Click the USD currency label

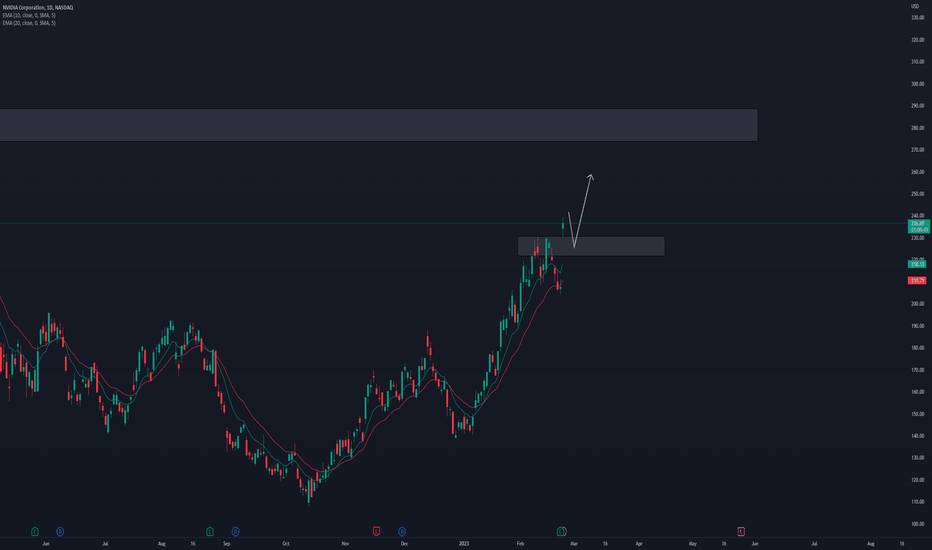point(915,7)
